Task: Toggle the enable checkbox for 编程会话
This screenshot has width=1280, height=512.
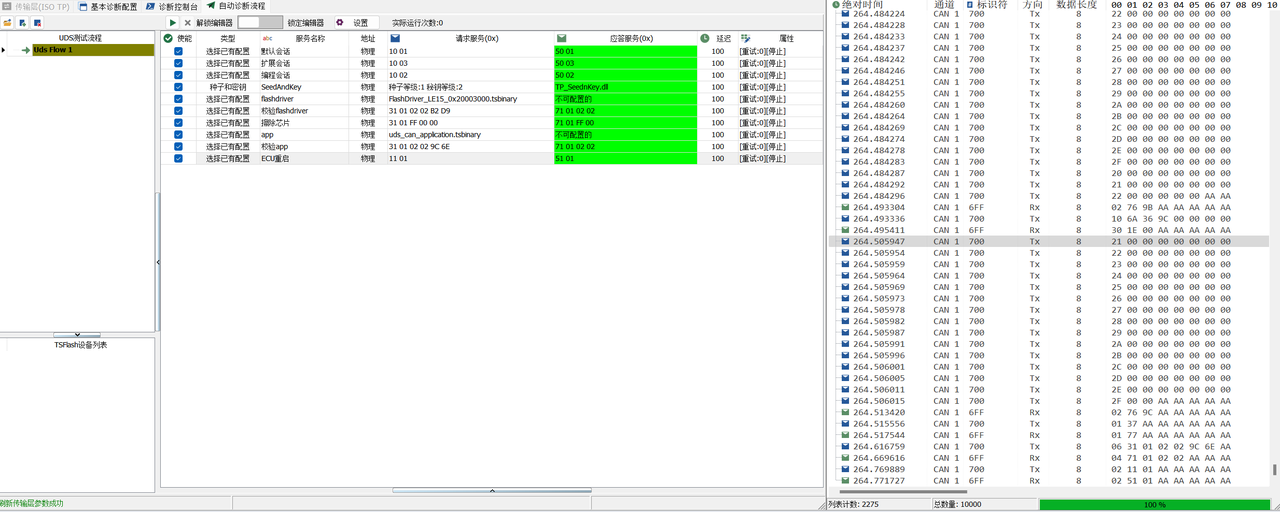Action: point(178,75)
